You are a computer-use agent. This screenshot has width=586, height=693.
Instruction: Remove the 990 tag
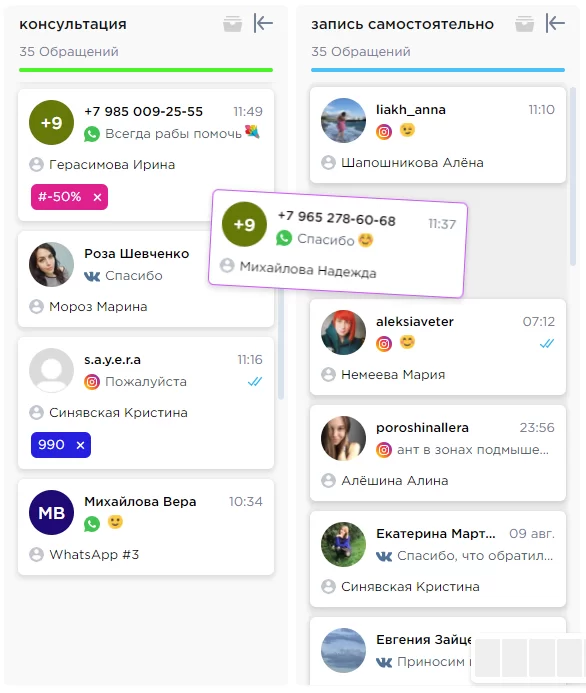[80, 445]
